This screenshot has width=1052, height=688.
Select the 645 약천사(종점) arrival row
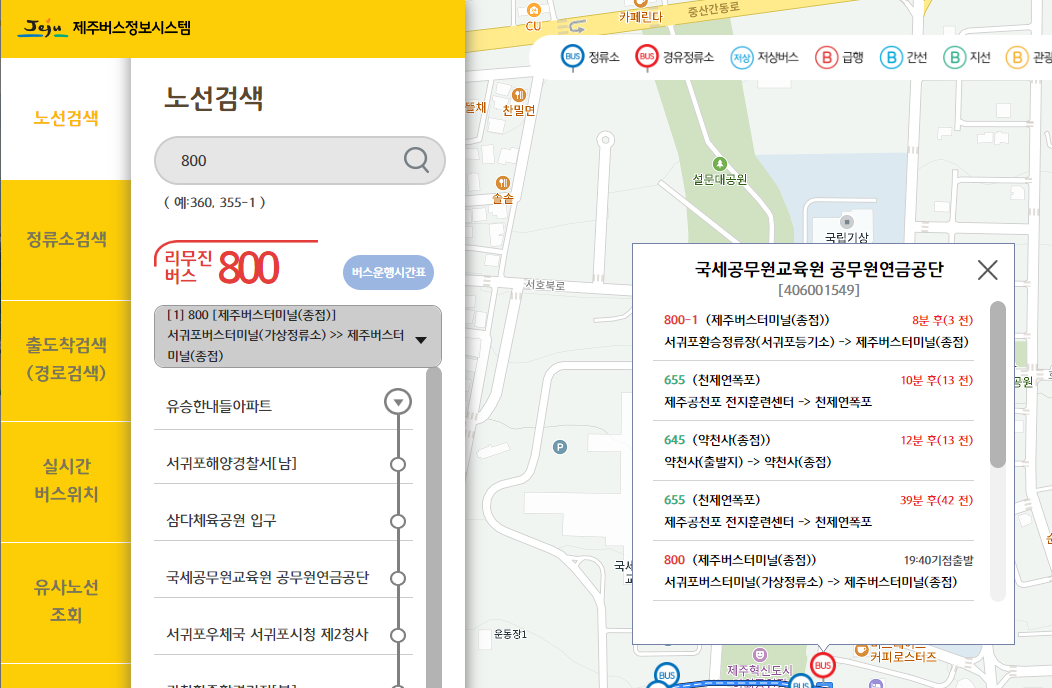click(813, 450)
